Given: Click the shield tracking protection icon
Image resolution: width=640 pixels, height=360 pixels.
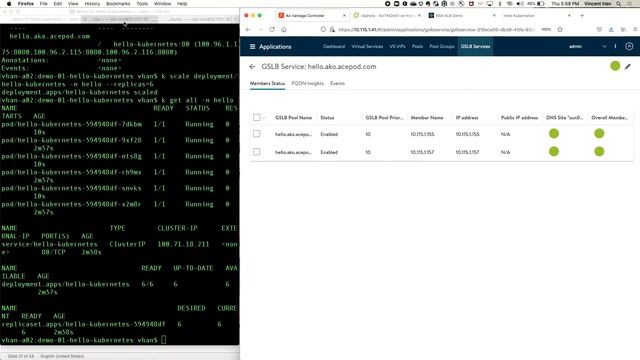Looking at the screenshot, I should tap(323, 29).
